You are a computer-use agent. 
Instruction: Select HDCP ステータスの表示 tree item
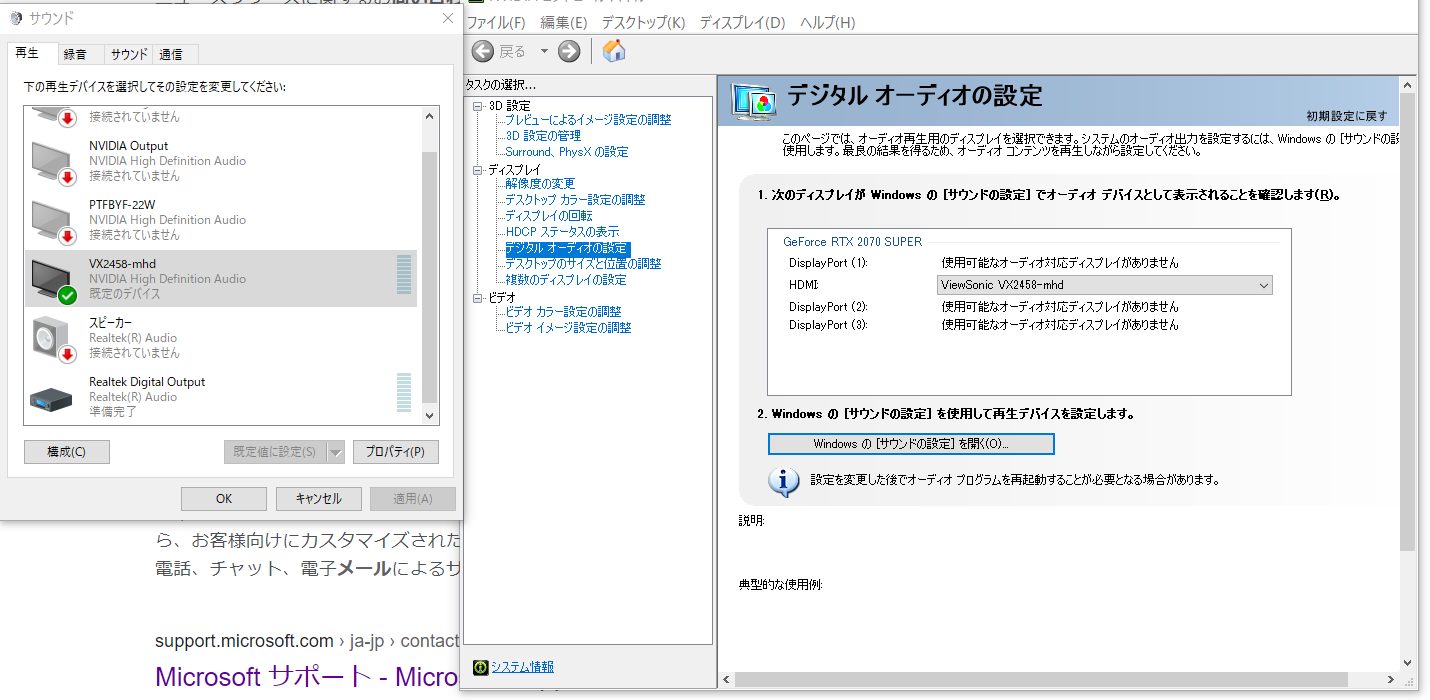coord(562,232)
